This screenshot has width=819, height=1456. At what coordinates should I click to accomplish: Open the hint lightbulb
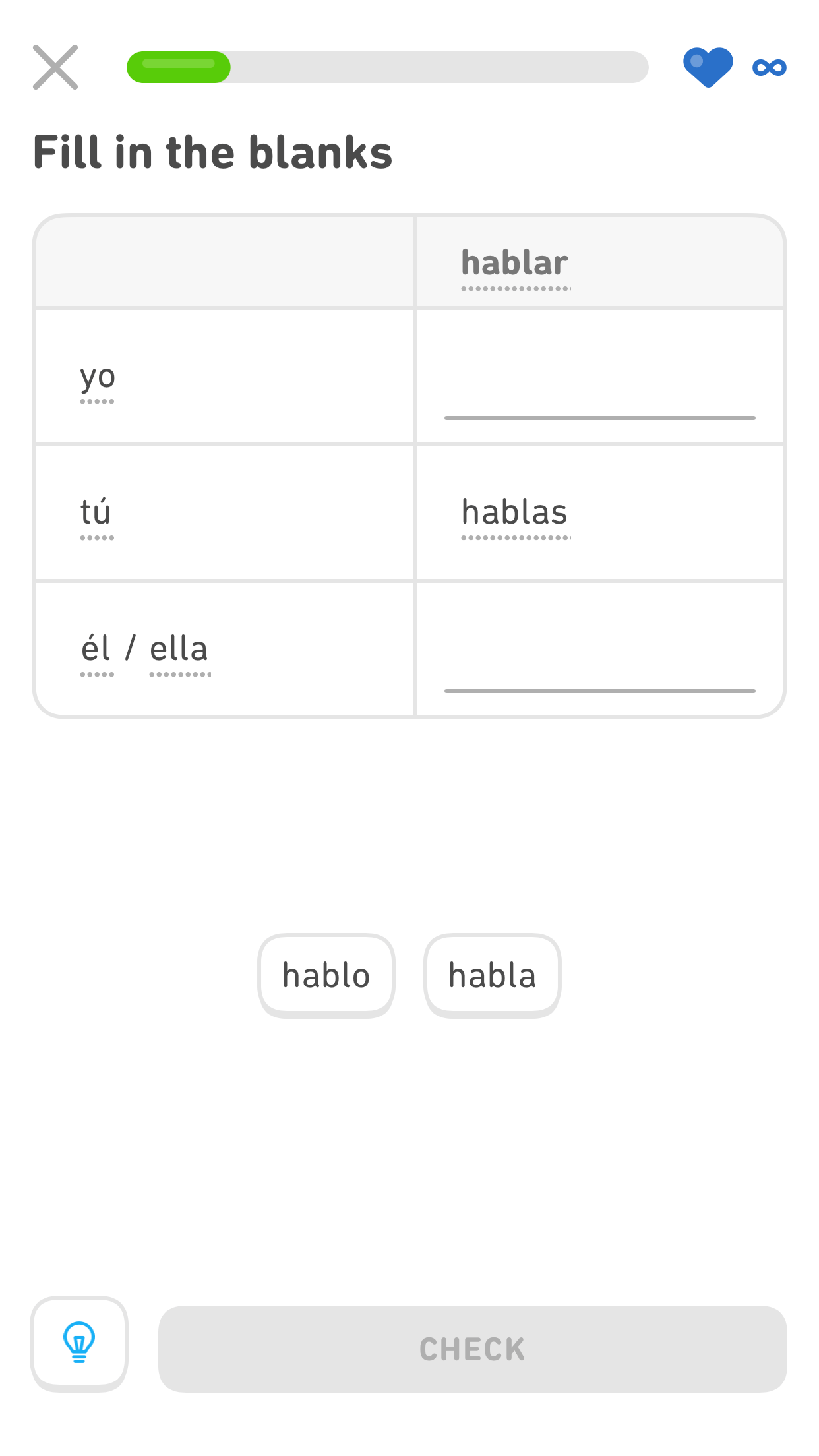tap(79, 1343)
